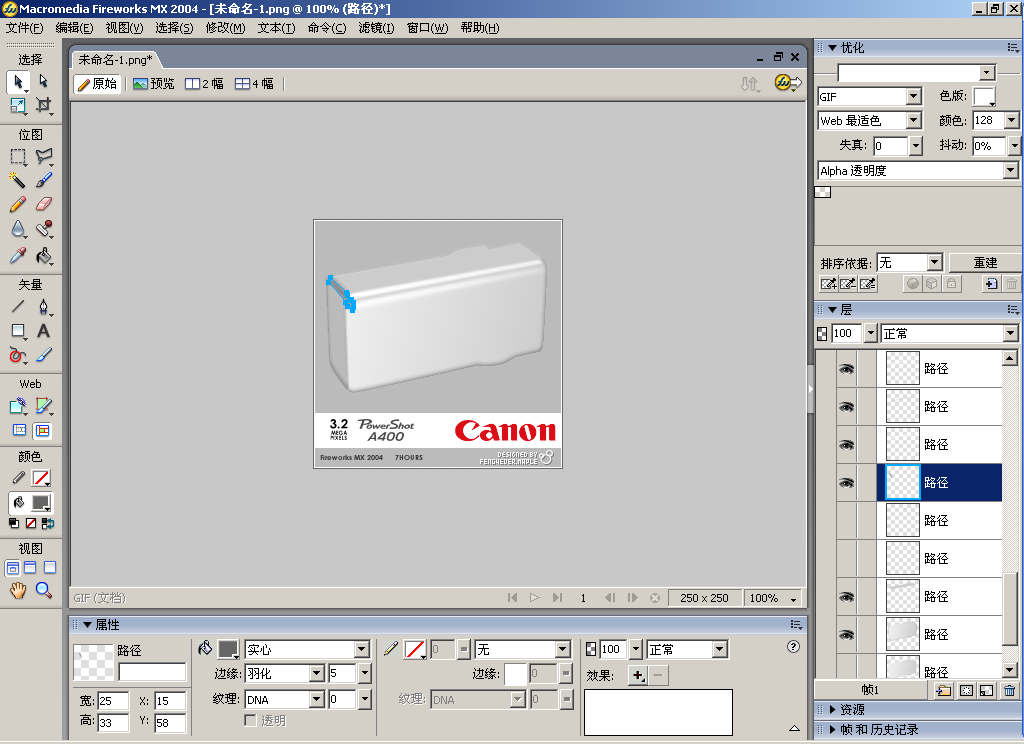Open the Properties panel fill color swatch

pyautogui.click(x=228, y=649)
